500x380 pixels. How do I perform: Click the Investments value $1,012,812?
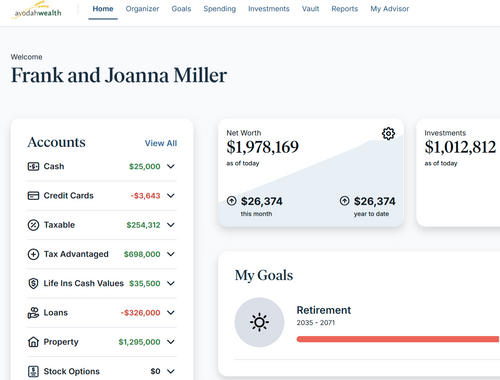(460, 147)
